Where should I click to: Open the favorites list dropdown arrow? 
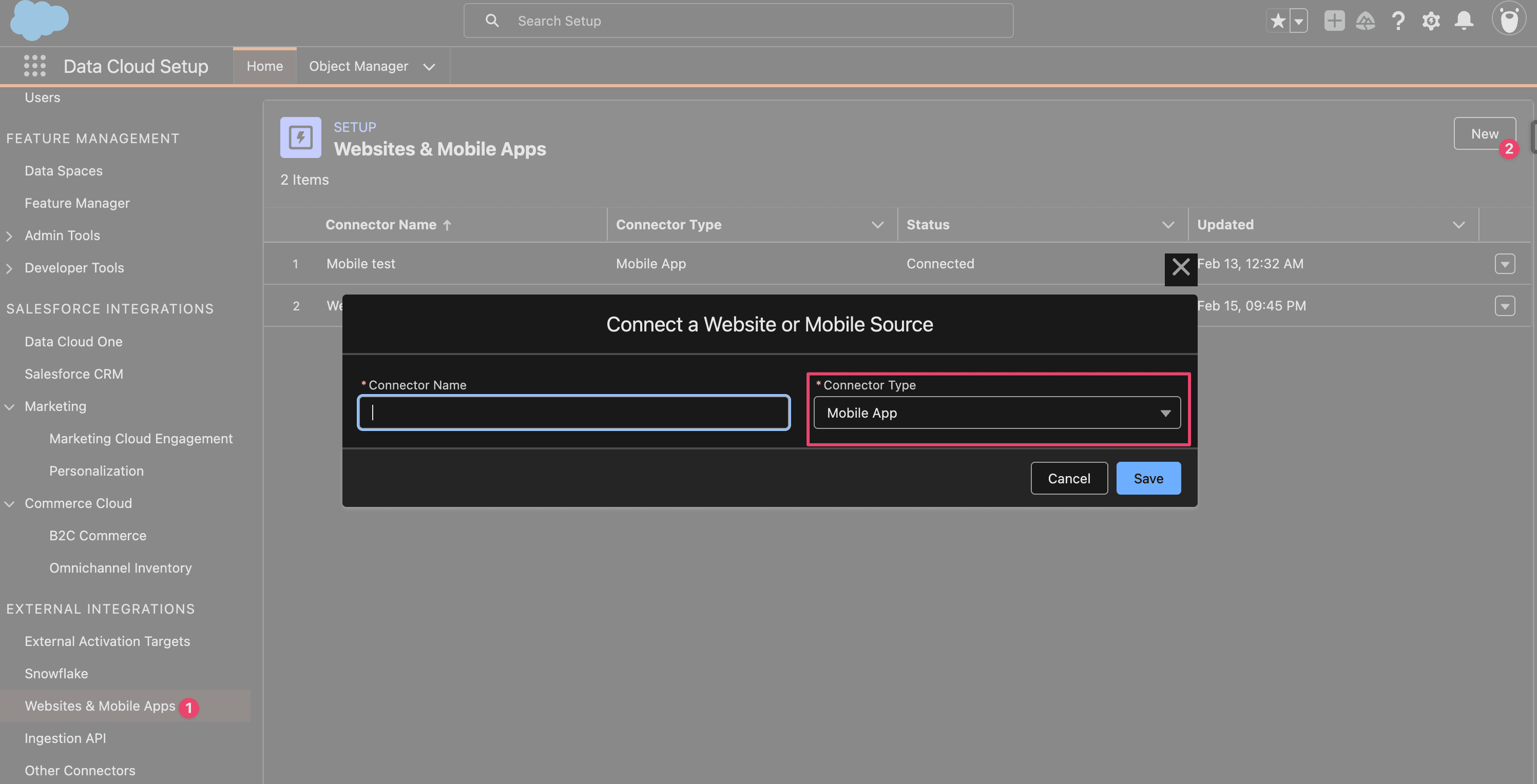[1298, 21]
